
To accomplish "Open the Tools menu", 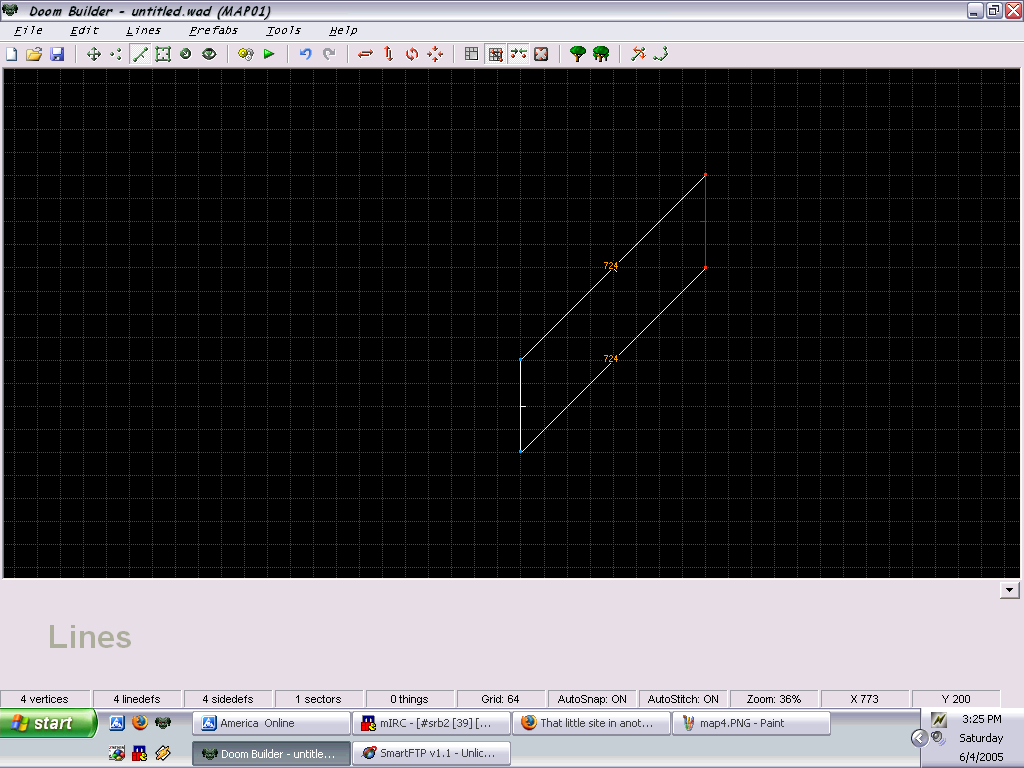I will [283, 31].
